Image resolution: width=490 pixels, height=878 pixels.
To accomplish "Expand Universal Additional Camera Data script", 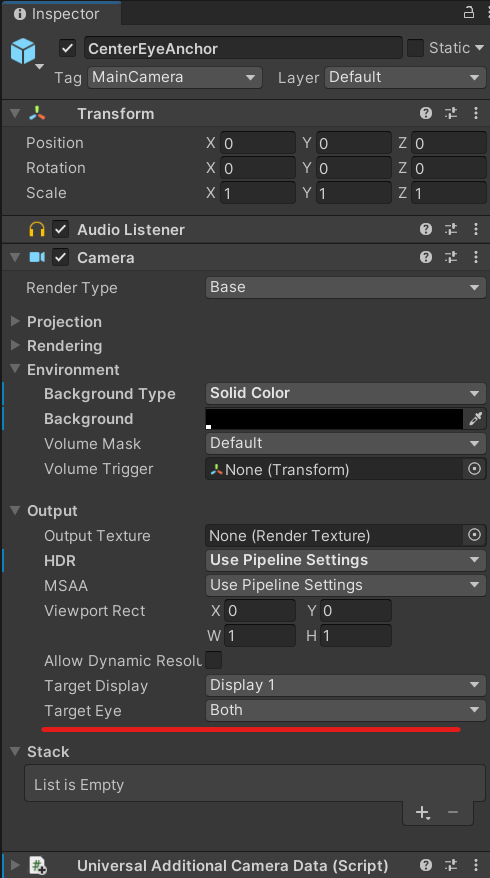I will pos(15,865).
